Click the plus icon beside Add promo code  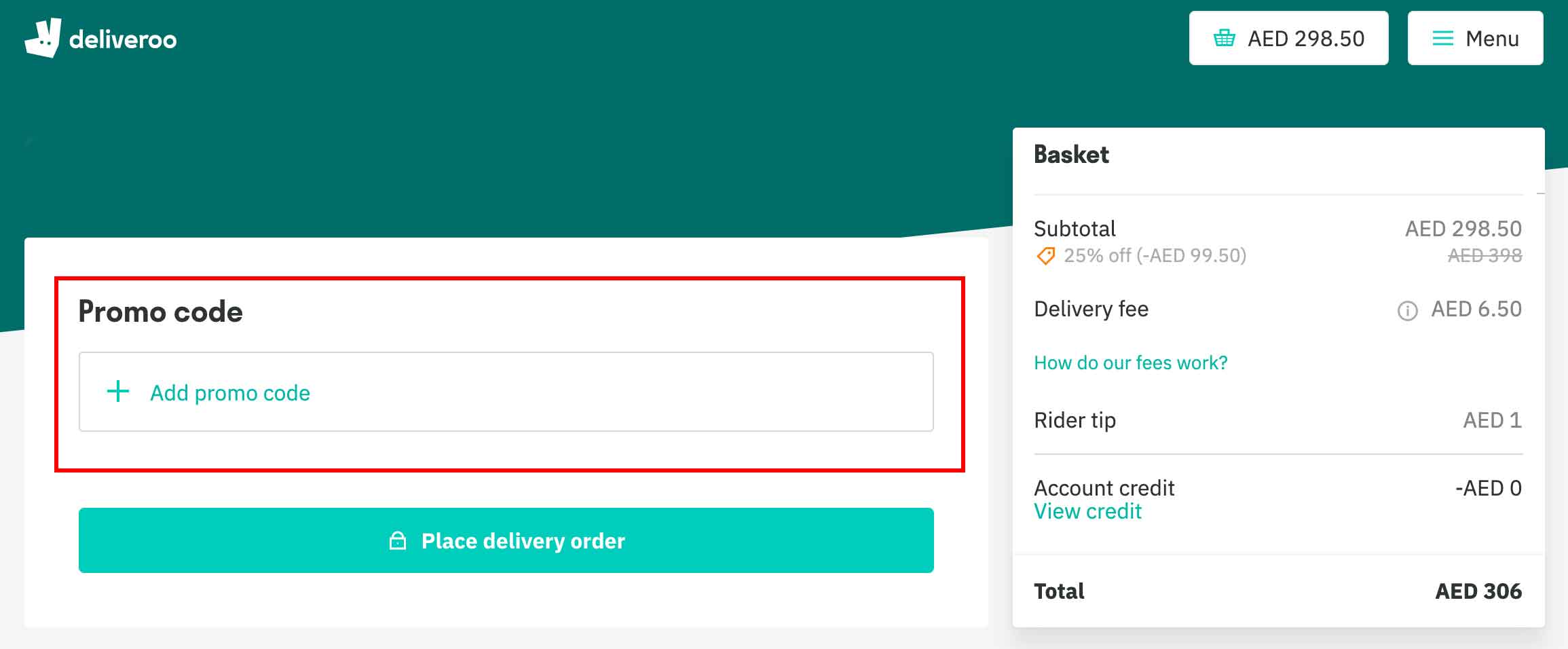(117, 392)
